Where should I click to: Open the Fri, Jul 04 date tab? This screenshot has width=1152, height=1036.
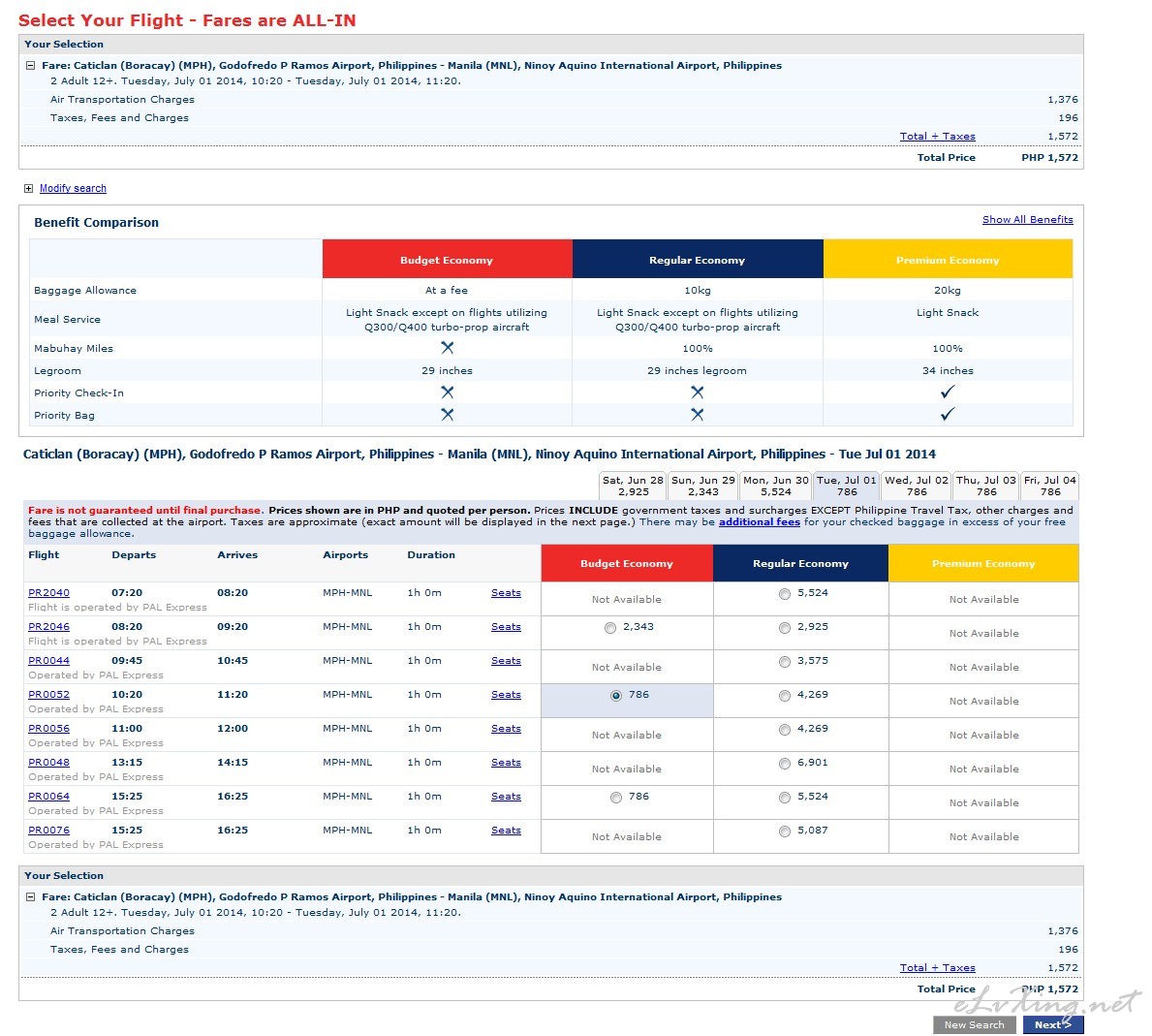(1050, 486)
